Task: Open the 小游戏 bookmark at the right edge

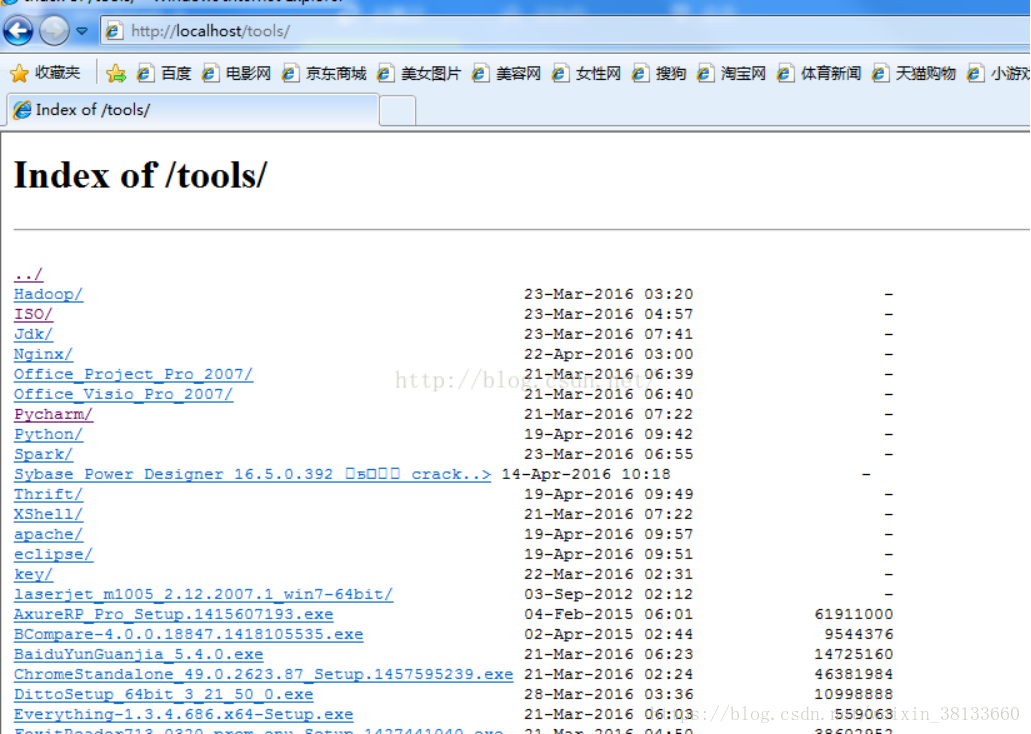Action: pos(998,73)
